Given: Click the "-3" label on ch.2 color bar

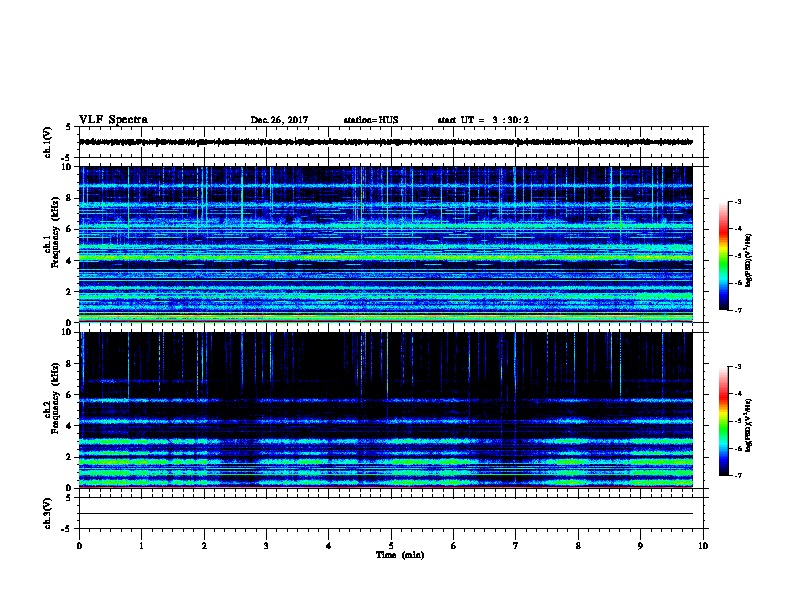Looking at the screenshot, I should click(x=738, y=367).
